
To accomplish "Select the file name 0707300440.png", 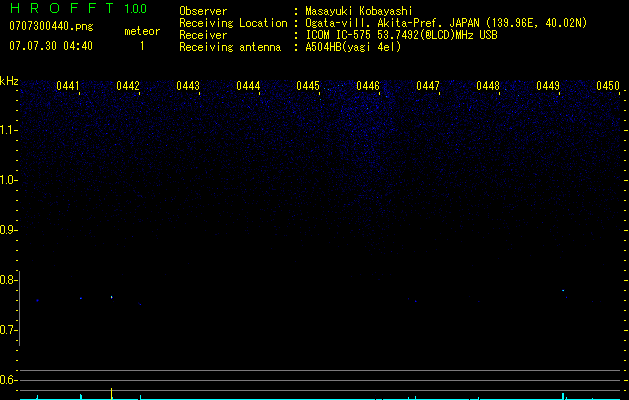I will click(51, 27).
